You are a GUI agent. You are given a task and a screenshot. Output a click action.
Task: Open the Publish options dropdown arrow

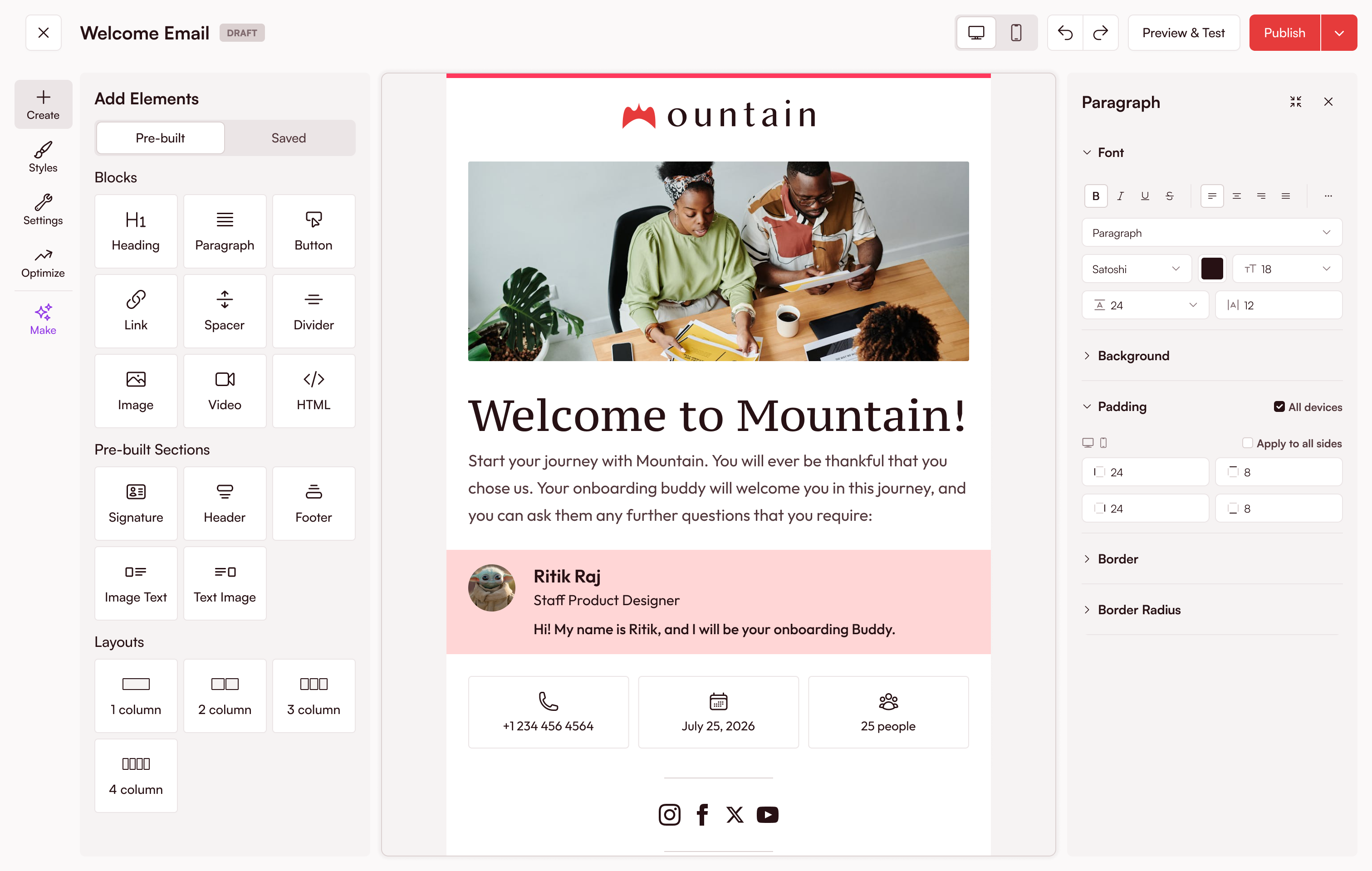[1339, 33]
